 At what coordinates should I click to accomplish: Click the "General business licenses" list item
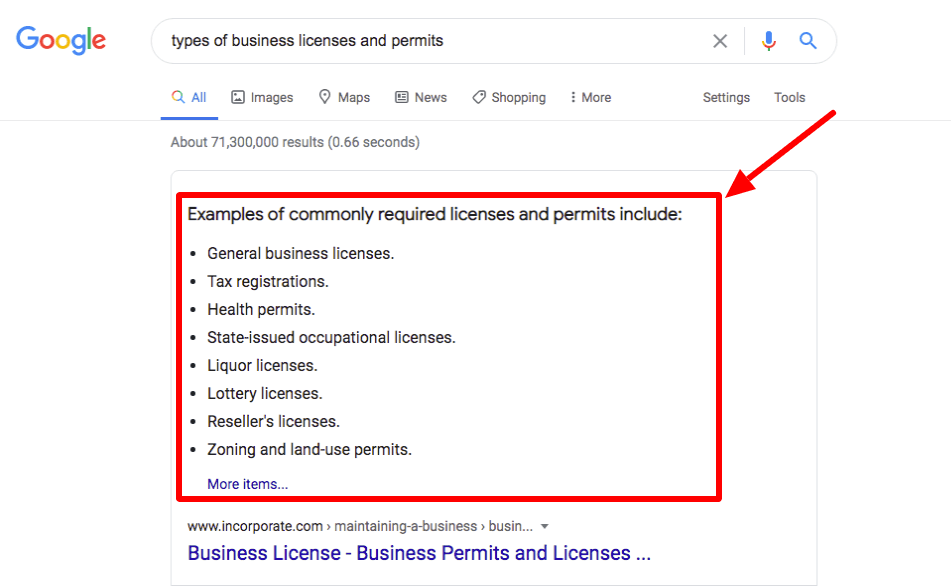point(300,254)
